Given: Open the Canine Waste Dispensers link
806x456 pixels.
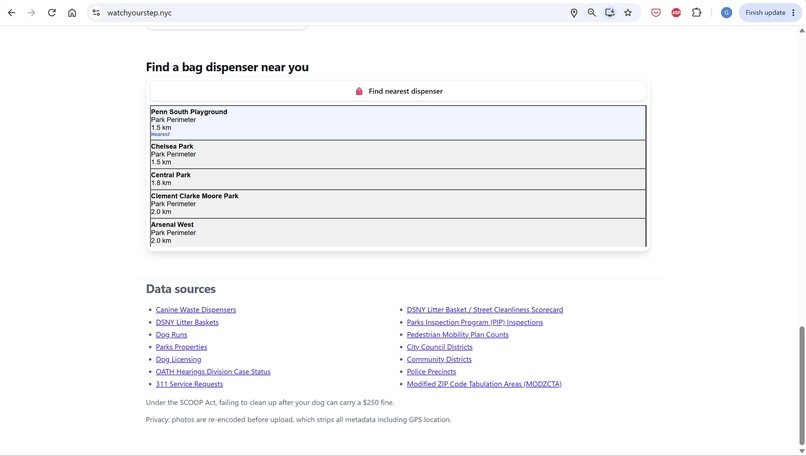Looking at the screenshot, I should [x=196, y=309].
